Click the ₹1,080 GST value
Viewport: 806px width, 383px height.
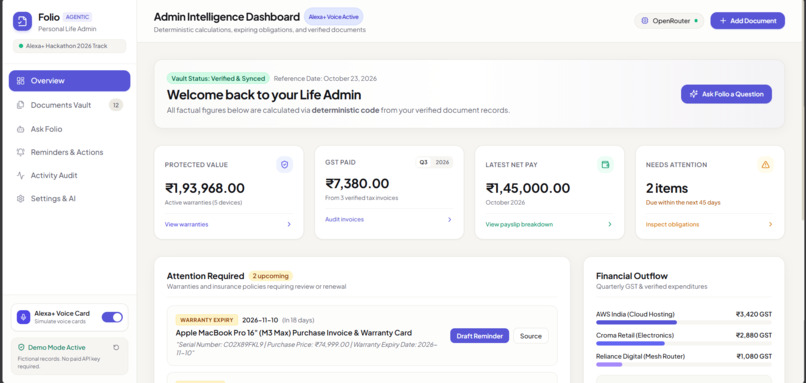coord(754,356)
